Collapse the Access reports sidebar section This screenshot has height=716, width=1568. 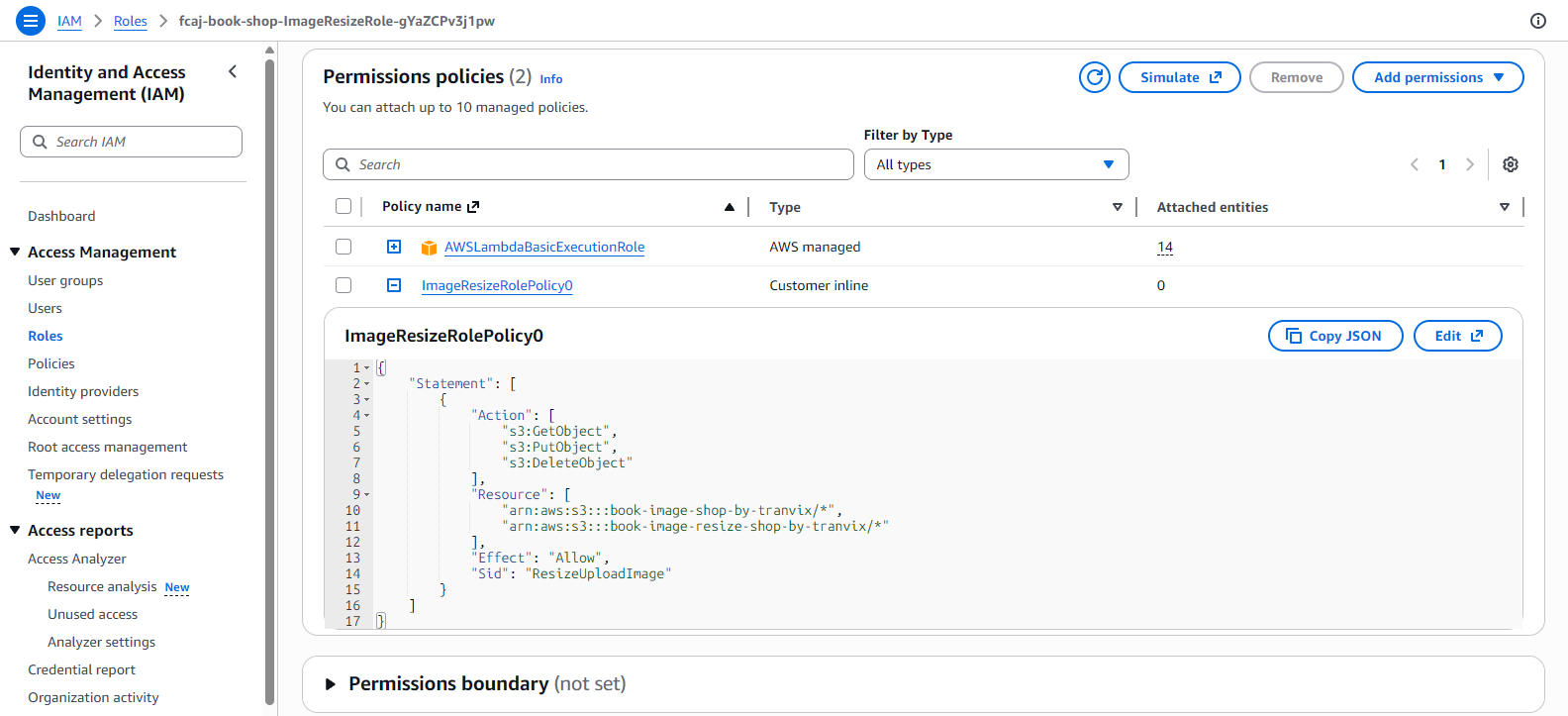15,530
